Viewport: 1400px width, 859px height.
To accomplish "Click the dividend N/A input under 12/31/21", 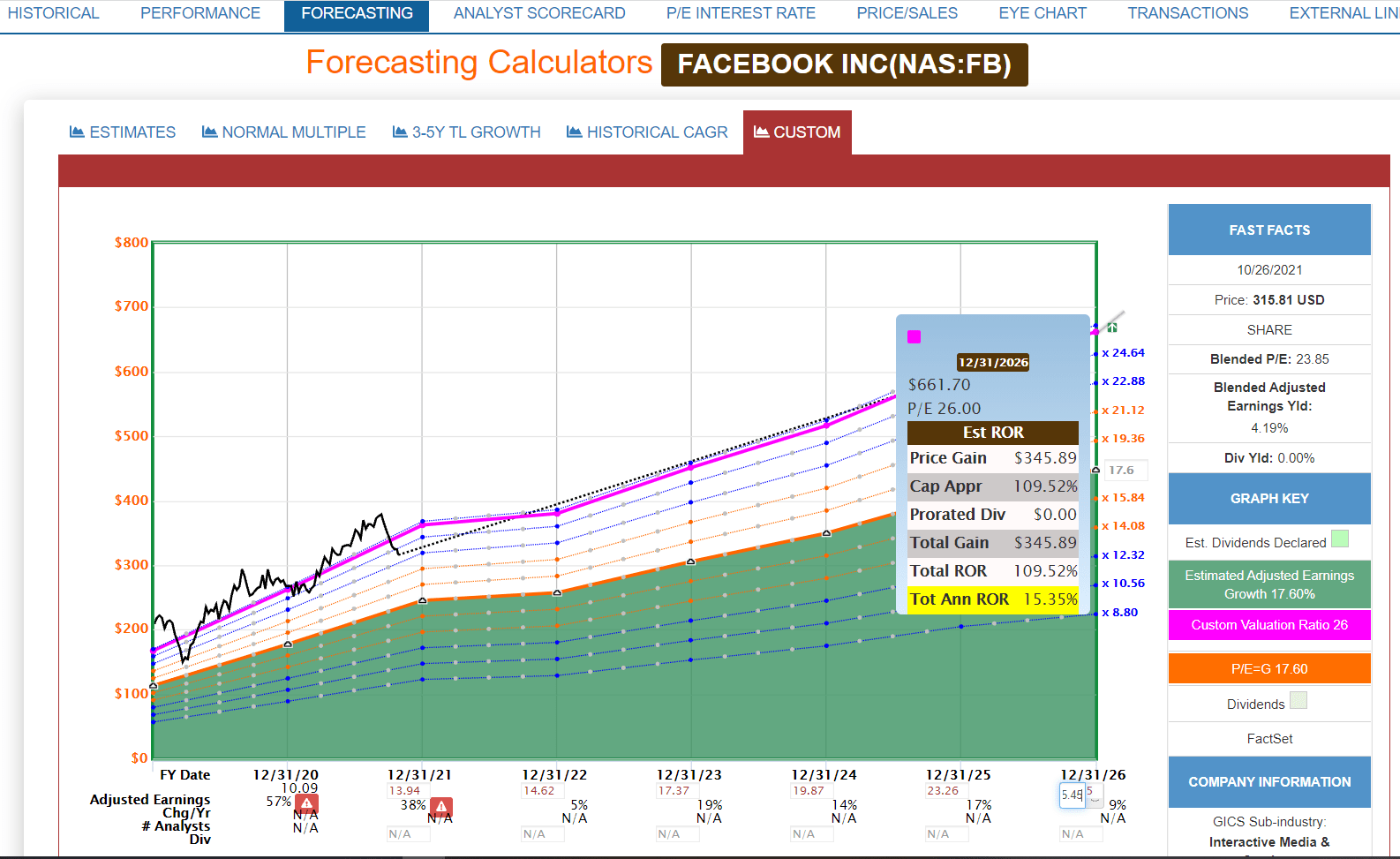I will (409, 834).
